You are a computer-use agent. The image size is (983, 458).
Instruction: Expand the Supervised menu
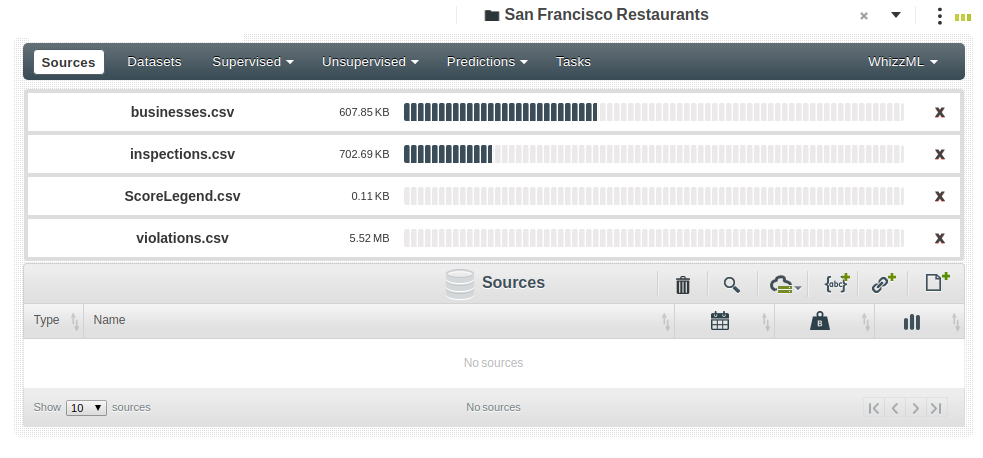253,62
